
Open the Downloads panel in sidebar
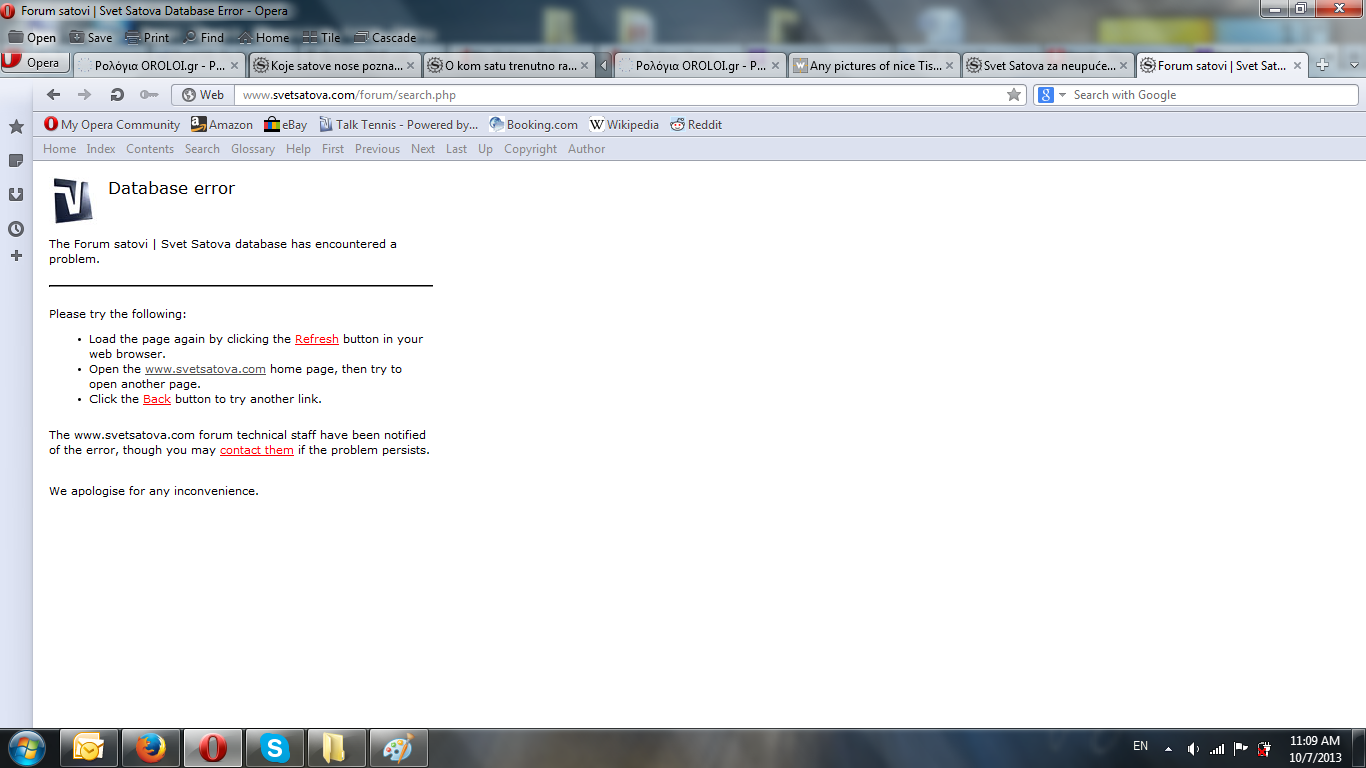point(16,195)
